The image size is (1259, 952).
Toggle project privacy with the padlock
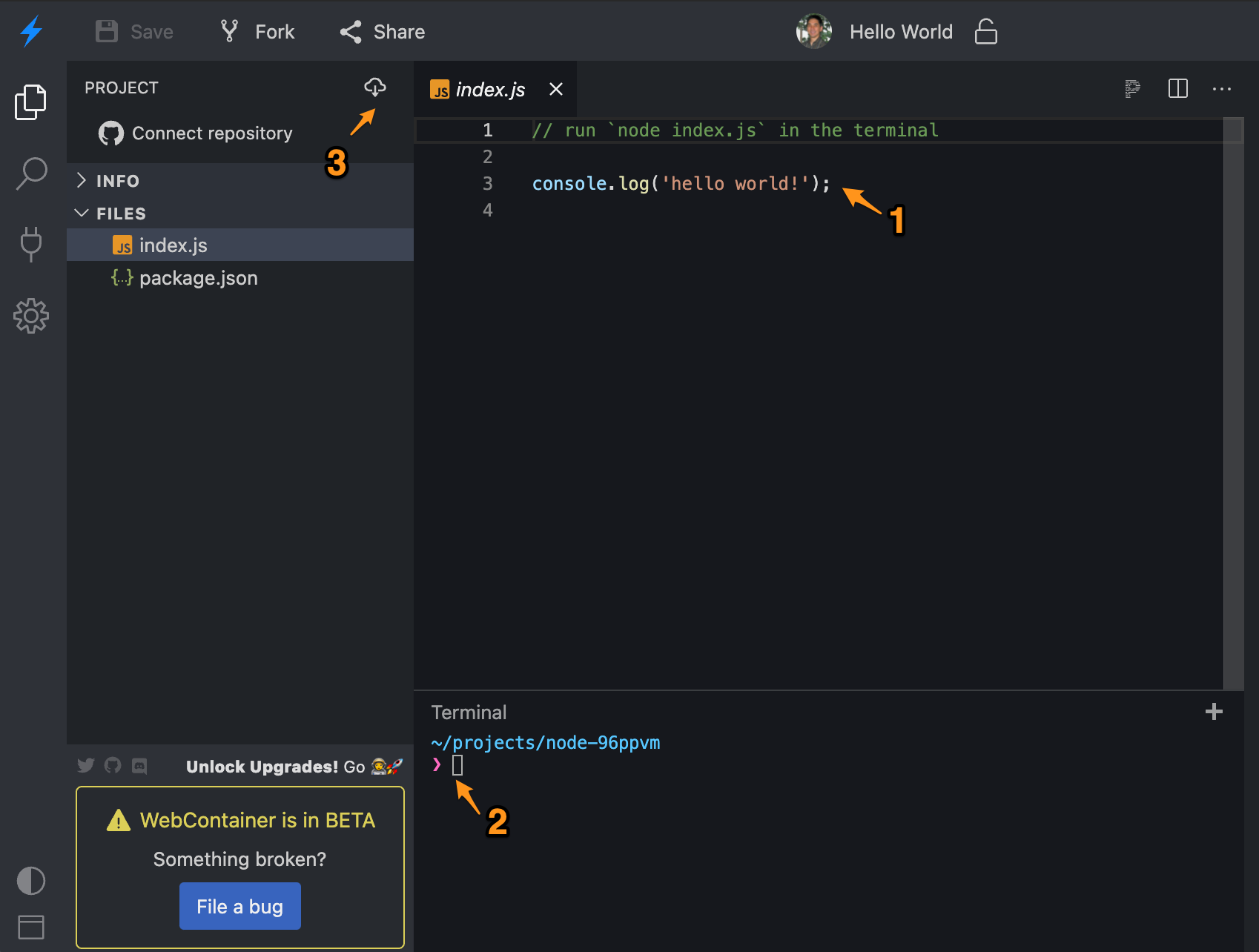(x=986, y=31)
